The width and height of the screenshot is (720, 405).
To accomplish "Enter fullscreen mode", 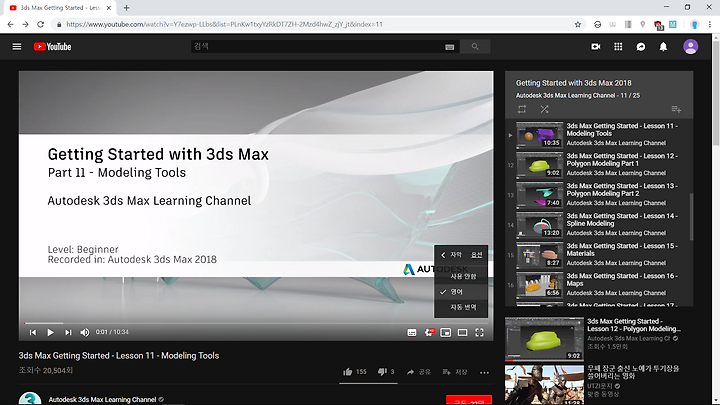I will (479, 332).
